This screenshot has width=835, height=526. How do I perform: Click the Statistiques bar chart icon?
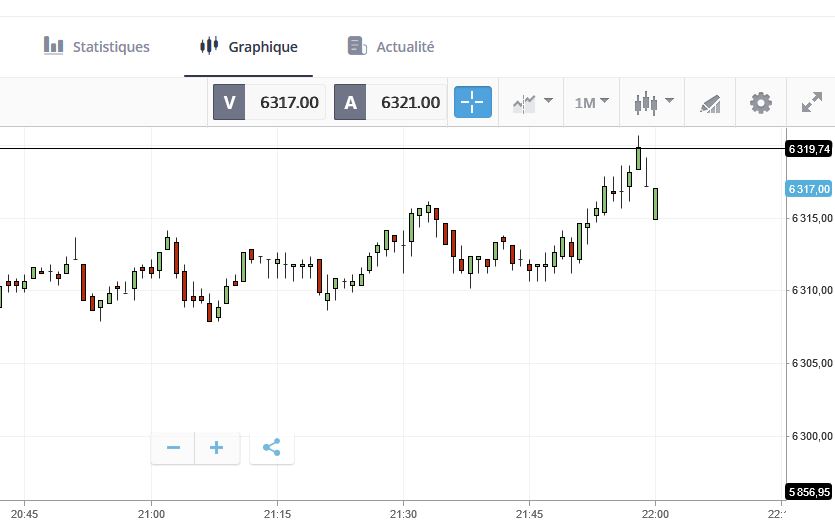click(54, 46)
